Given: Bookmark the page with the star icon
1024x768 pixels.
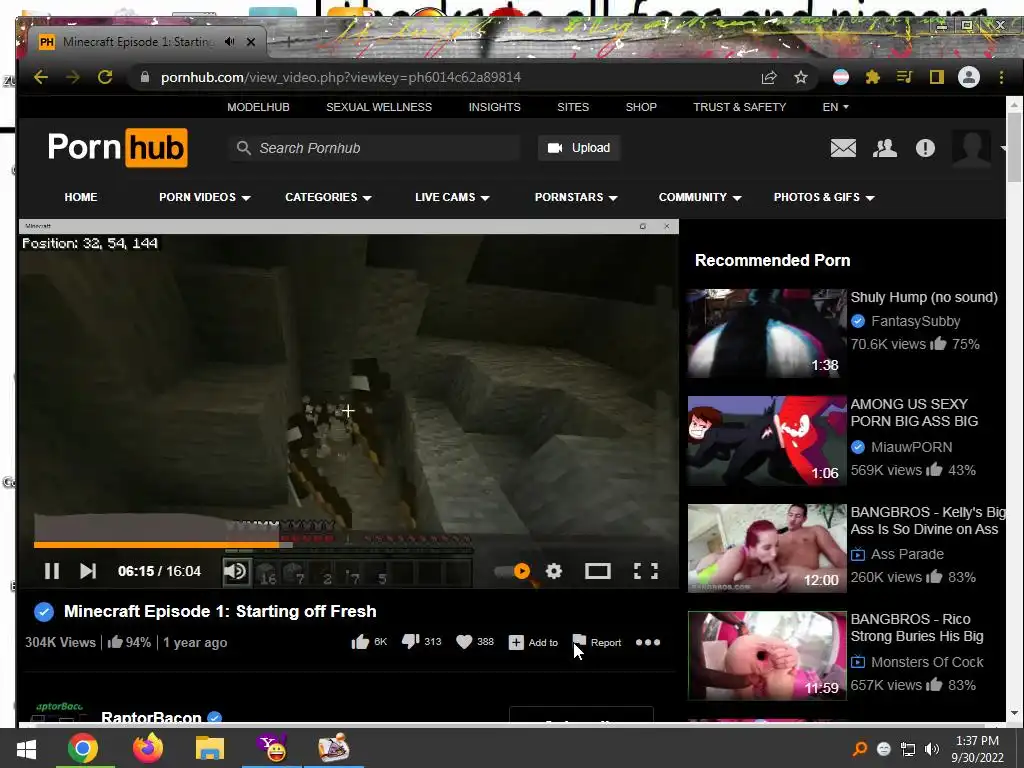Looking at the screenshot, I should [801, 78].
